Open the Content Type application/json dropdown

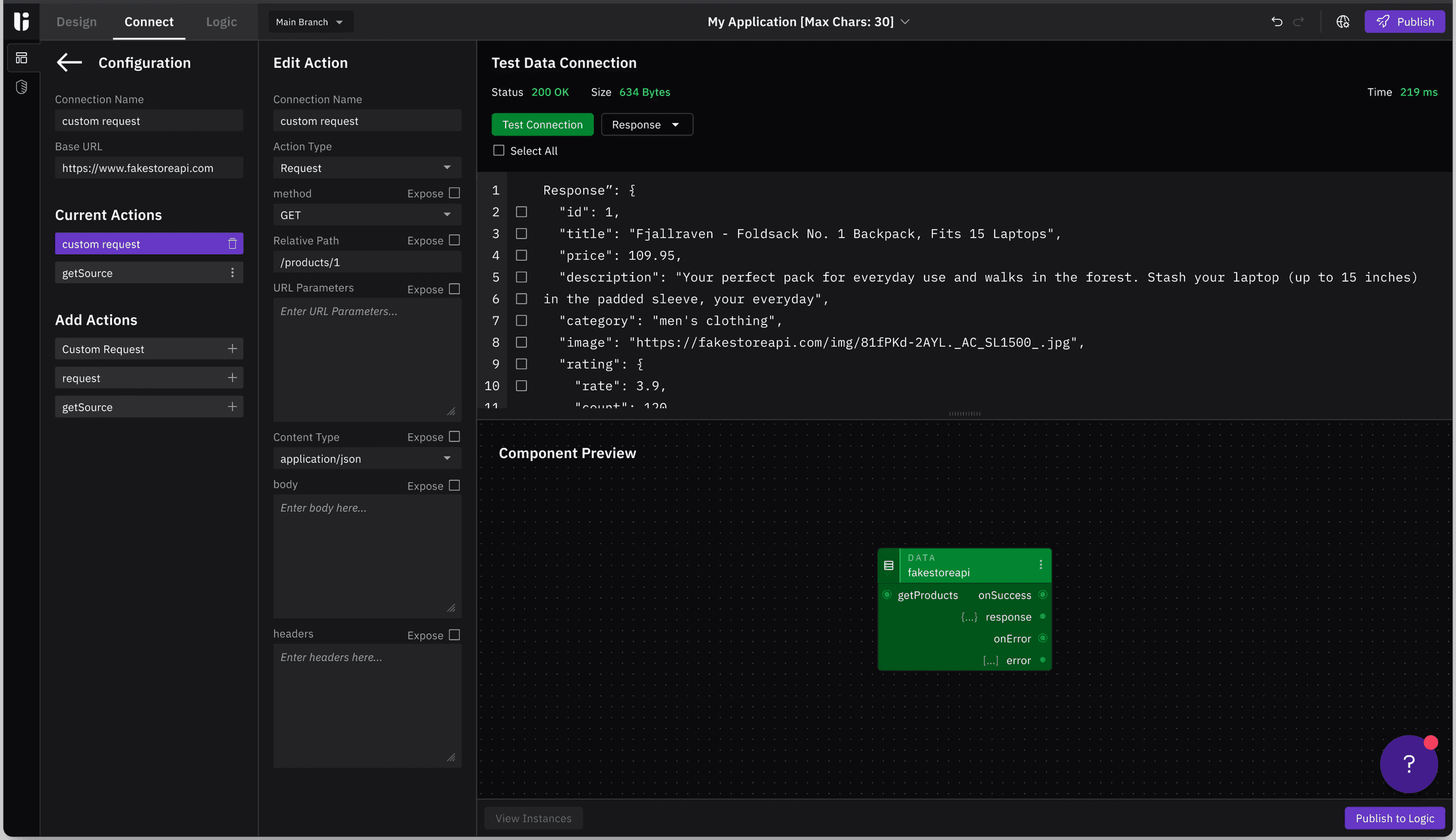click(x=366, y=459)
